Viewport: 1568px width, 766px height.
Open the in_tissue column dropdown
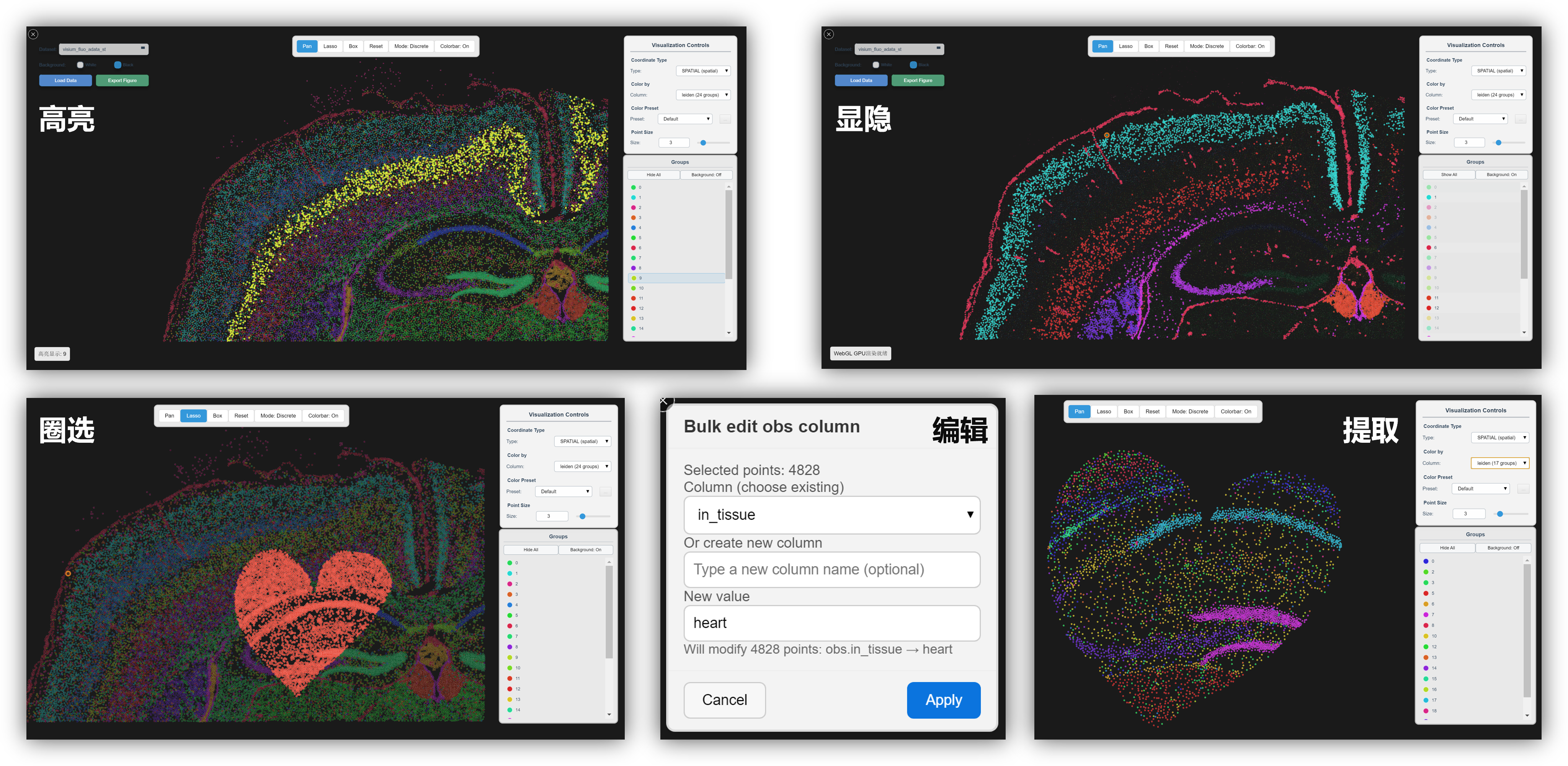coord(831,515)
